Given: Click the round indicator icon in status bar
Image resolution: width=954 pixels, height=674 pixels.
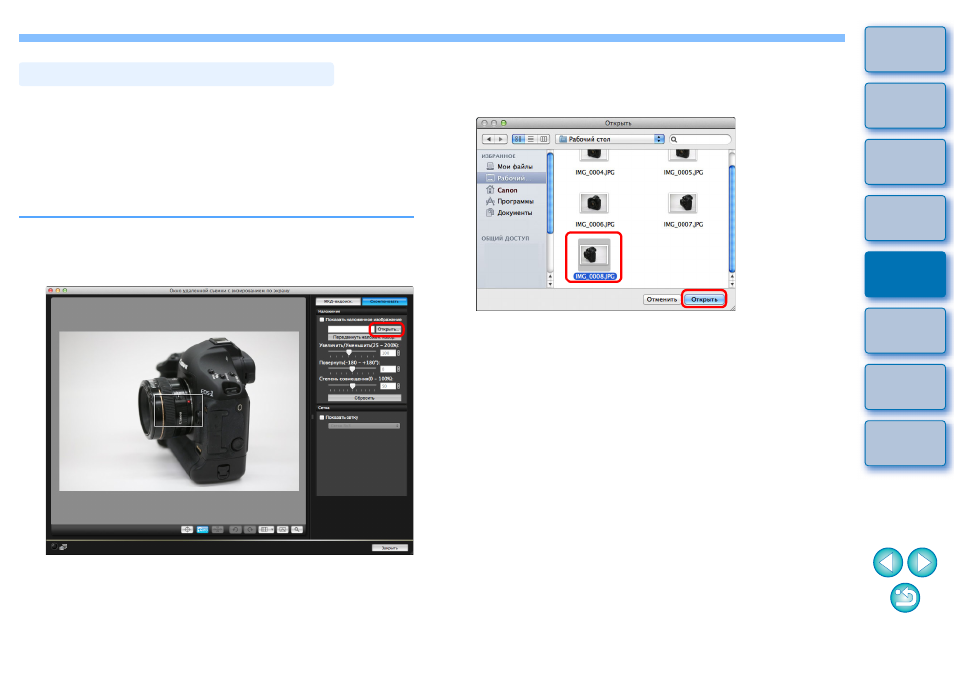Looking at the screenshot, I should [x=54, y=547].
